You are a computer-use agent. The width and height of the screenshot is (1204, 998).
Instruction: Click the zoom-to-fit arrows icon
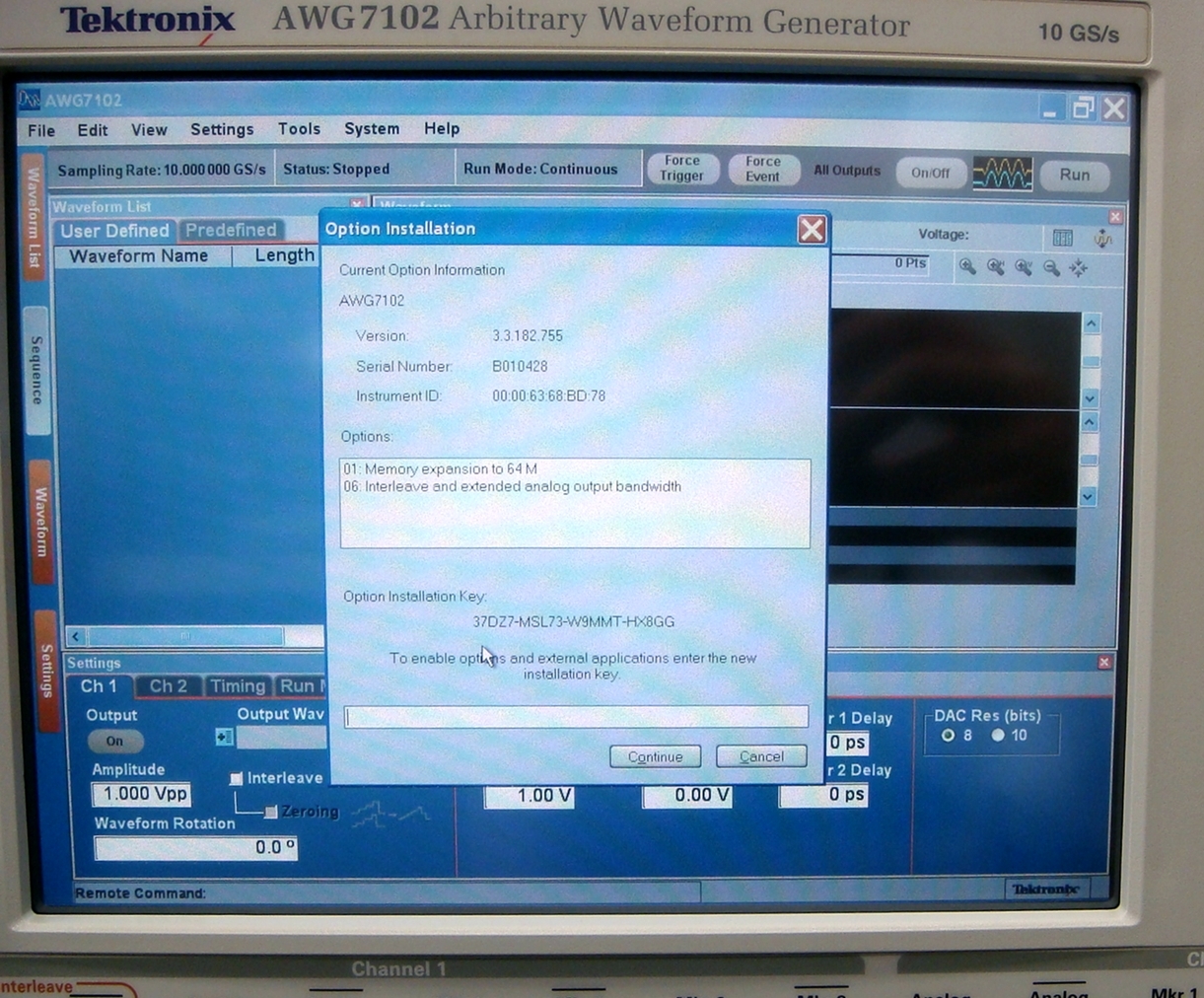pos(1079,267)
